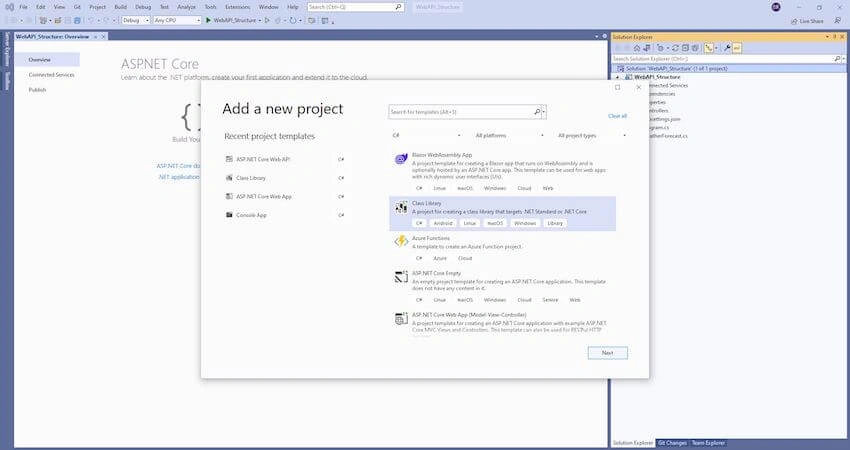The width and height of the screenshot is (850, 450).
Task: Click Sync with Active Document icon in Solution Explorer
Action: (x=675, y=48)
